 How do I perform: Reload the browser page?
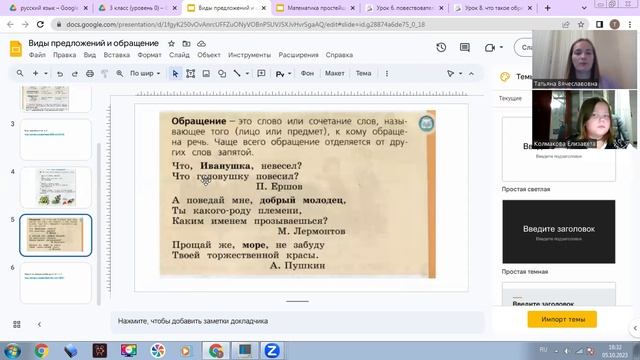(x=40, y=24)
